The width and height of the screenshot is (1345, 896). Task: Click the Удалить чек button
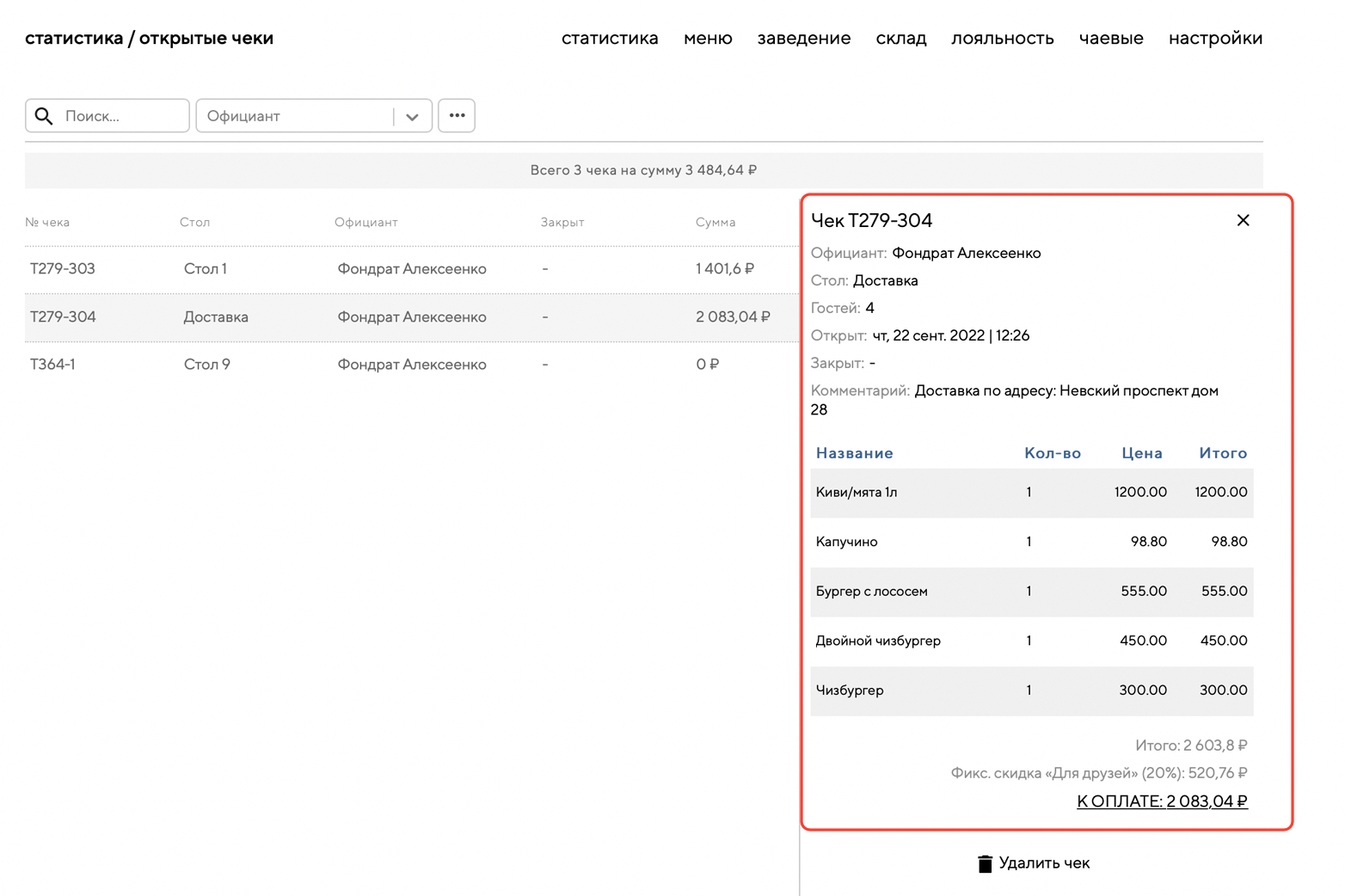tap(1043, 863)
